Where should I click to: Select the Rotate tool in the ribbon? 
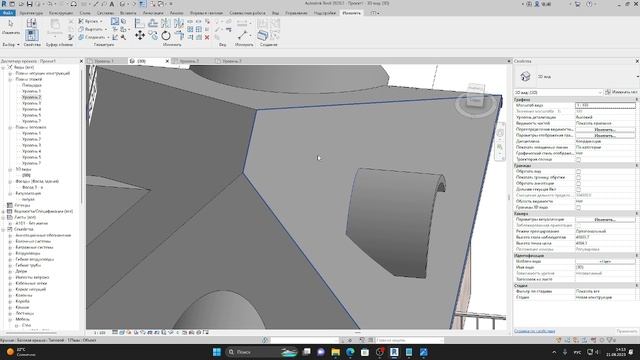pos(166,36)
